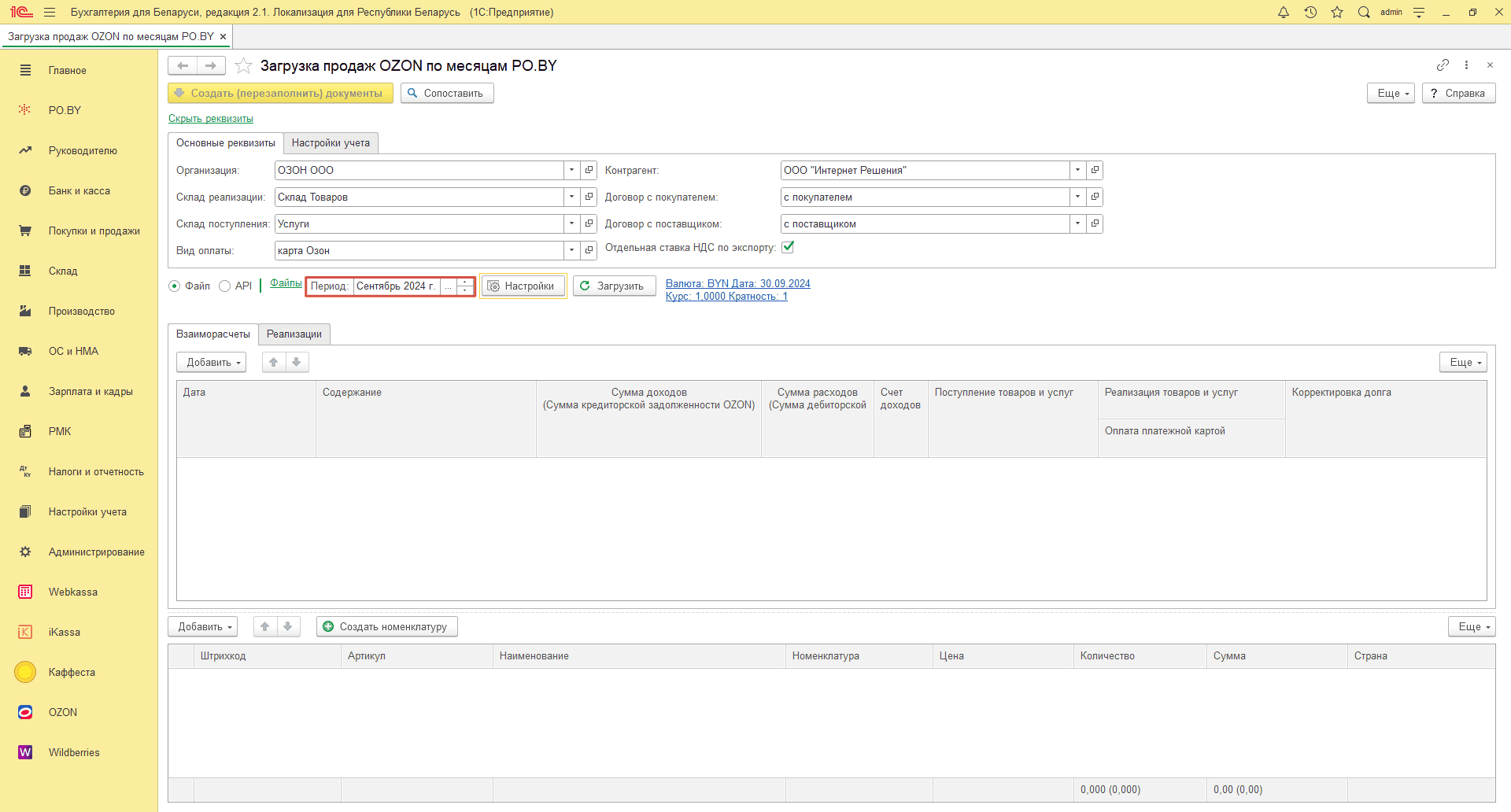Screen dimensions: 1511x812
Task: Expand Организация dropdown list
Action: pos(572,170)
